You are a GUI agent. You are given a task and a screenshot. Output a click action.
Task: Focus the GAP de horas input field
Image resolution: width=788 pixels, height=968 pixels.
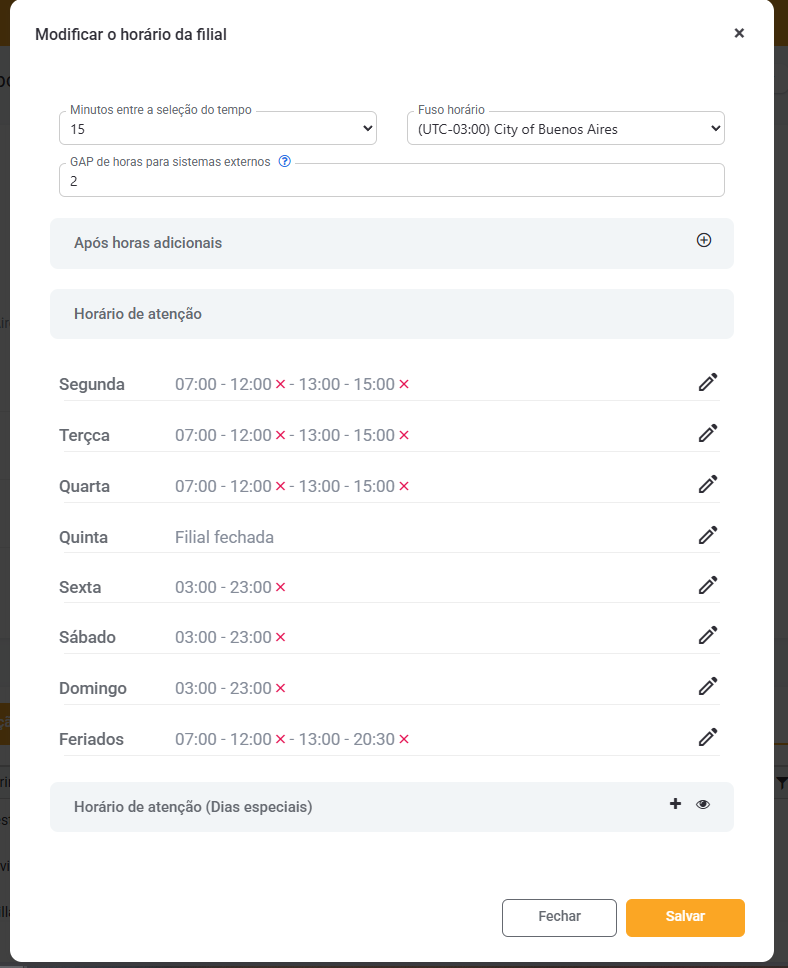click(391, 181)
